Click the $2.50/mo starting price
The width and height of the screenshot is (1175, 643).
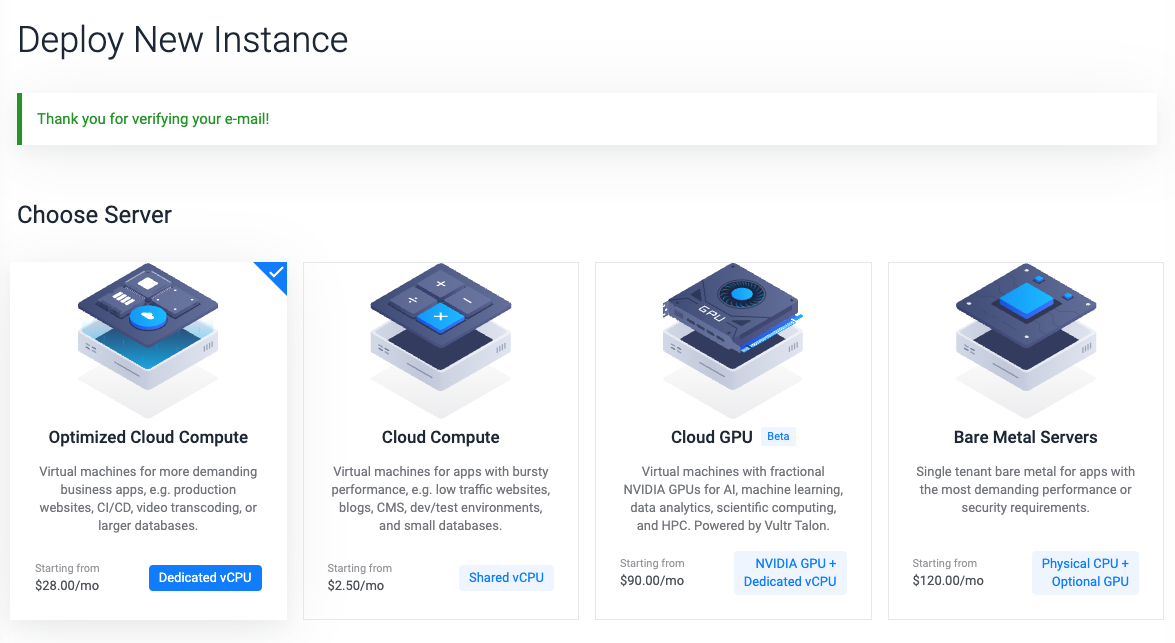[x=356, y=585]
